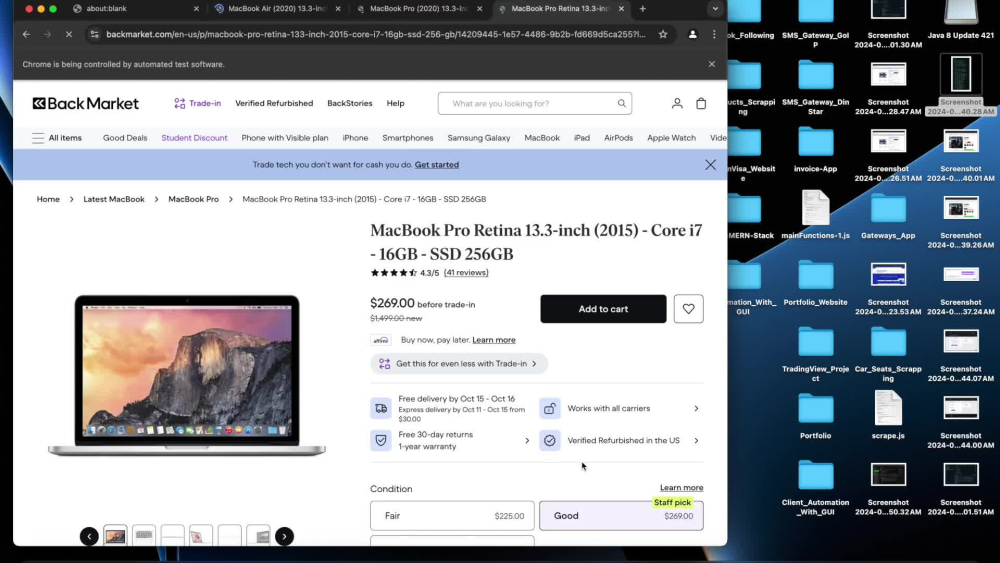Viewport: 1000px width, 563px height.
Task: Go to MacBook Pro breadcrumb
Action: (193, 199)
